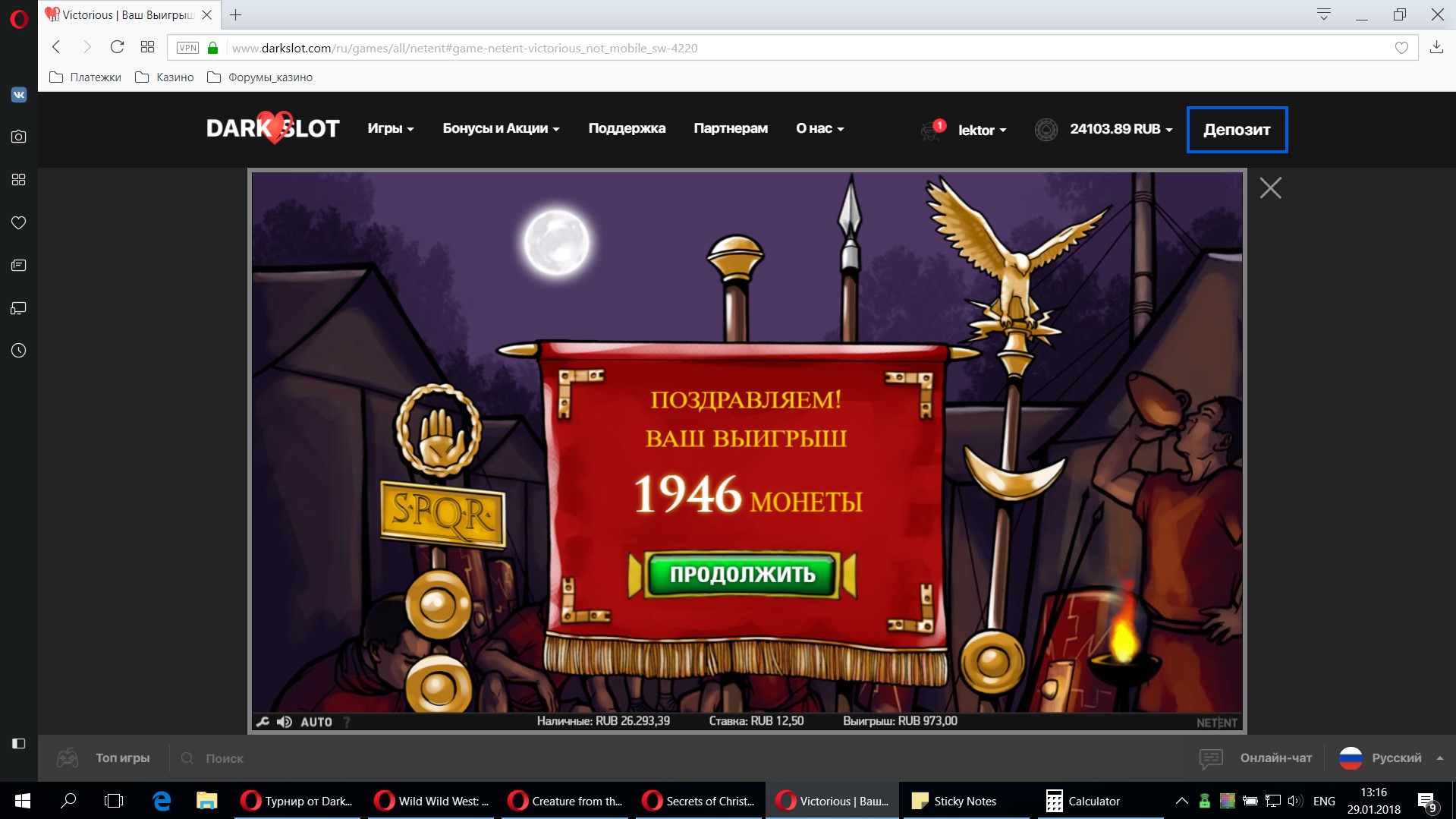1456x819 pixels.
Task: Click the Топ игры gamepad icon
Action: click(68, 758)
